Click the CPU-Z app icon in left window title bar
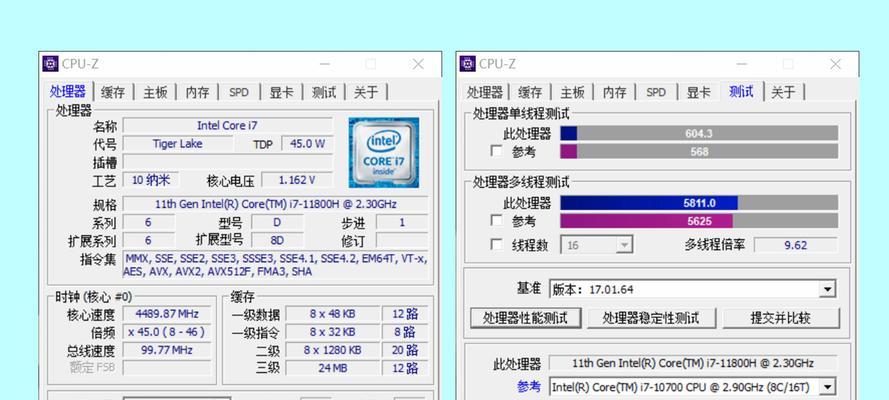 (50, 64)
